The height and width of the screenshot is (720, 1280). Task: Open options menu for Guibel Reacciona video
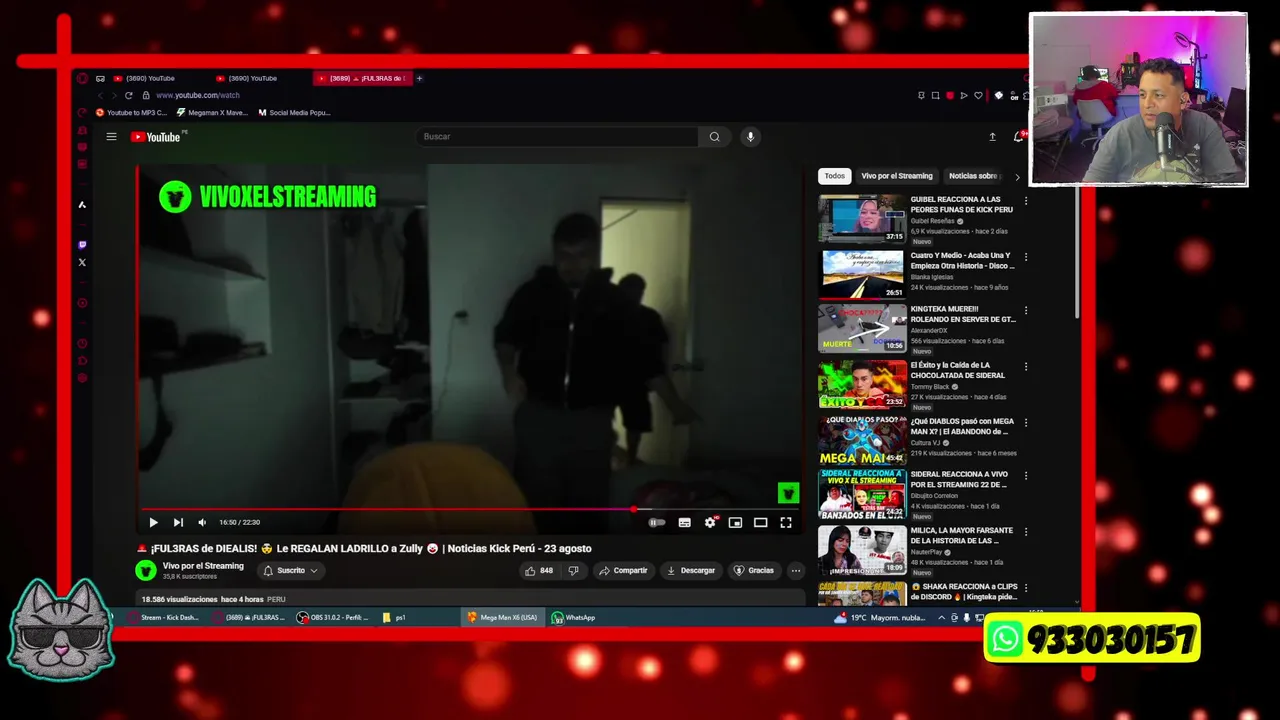pyautogui.click(x=1025, y=201)
